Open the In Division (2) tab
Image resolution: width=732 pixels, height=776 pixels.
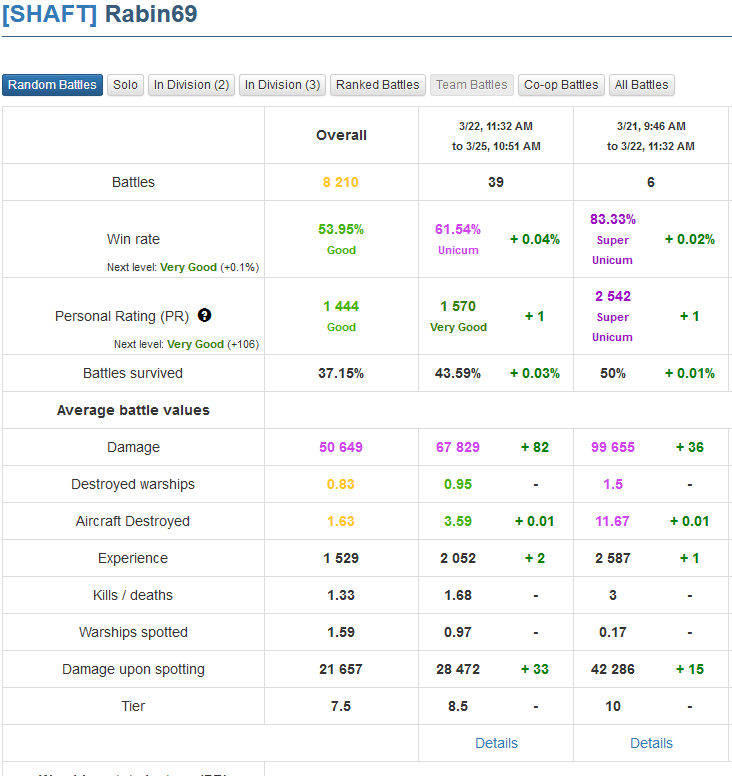click(191, 85)
